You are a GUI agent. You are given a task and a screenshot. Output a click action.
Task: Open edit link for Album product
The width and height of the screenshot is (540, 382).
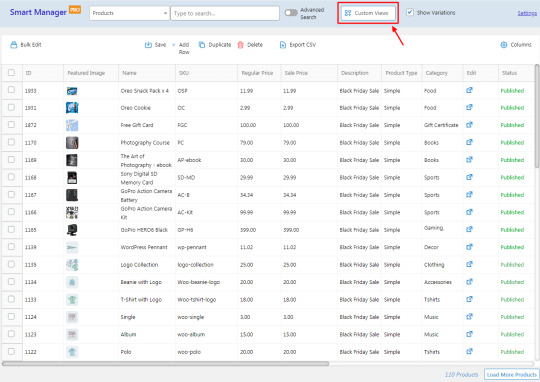(469, 334)
